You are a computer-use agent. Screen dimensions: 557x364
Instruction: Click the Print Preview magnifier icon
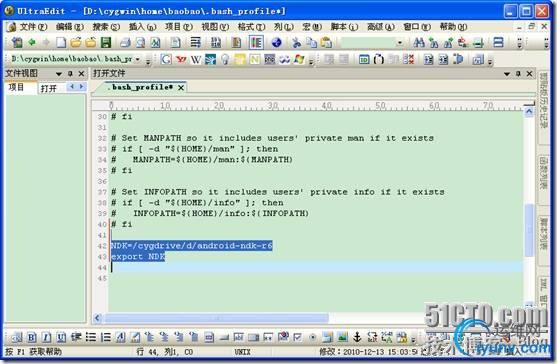(141, 43)
